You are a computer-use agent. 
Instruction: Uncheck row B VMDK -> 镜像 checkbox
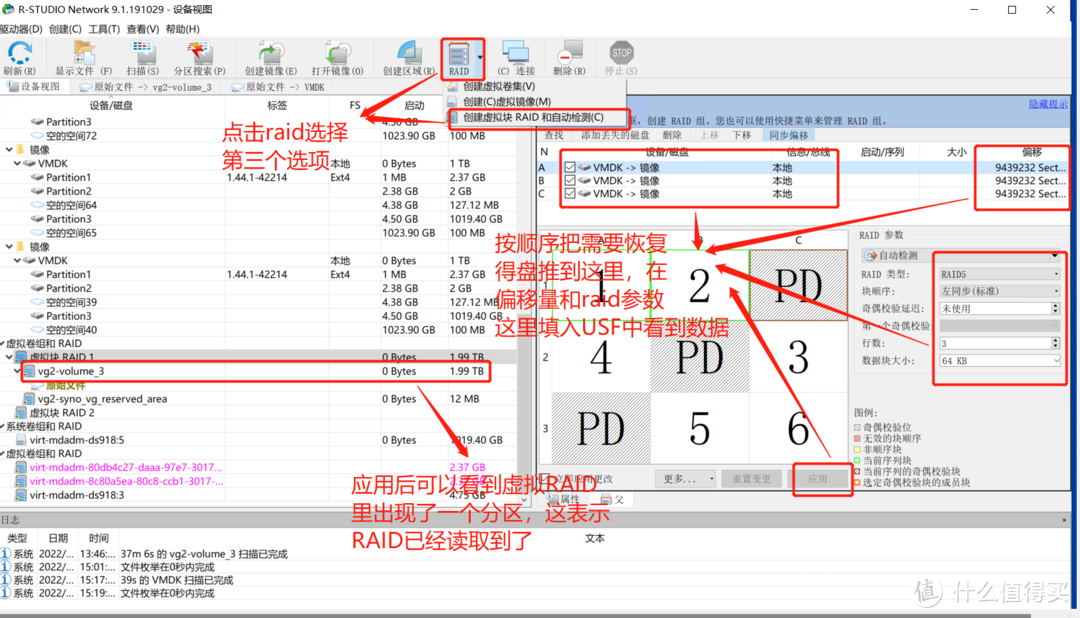(x=570, y=181)
